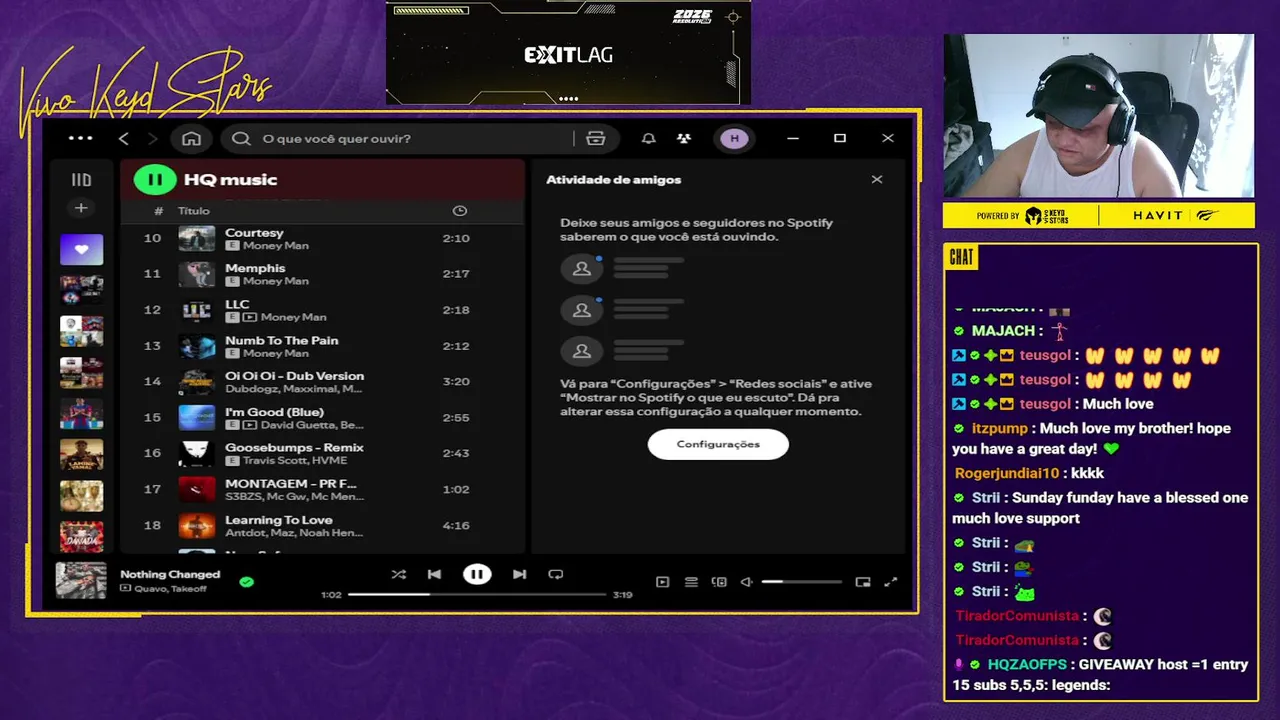The image size is (1280, 720).
Task: Skip to the next track
Action: 519,574
